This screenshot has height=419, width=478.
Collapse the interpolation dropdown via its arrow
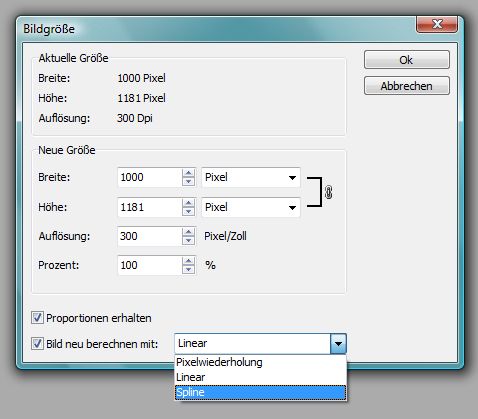click(338, 344)
